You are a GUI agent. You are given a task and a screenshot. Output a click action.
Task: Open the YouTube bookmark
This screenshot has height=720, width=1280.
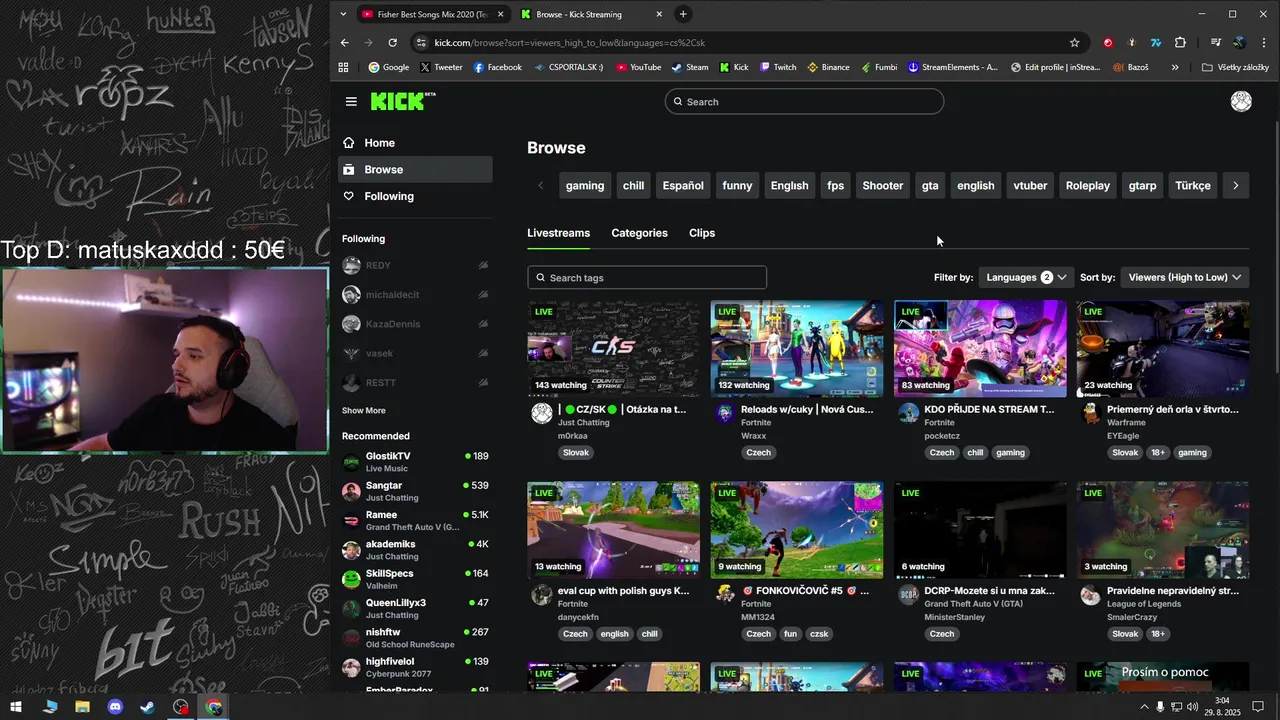coord(638,67)
